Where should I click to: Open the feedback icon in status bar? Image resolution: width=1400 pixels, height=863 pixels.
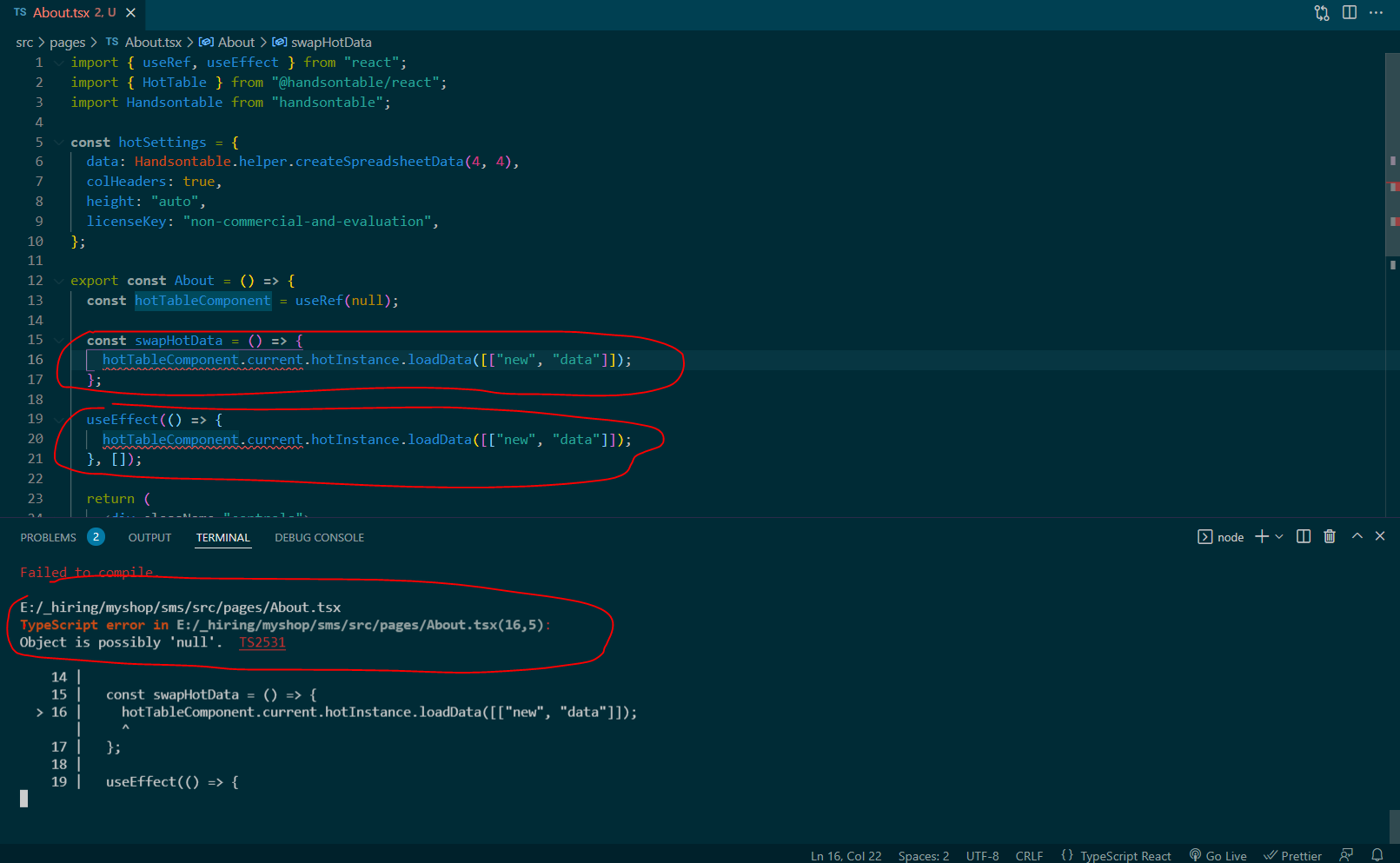[1347, 855]
